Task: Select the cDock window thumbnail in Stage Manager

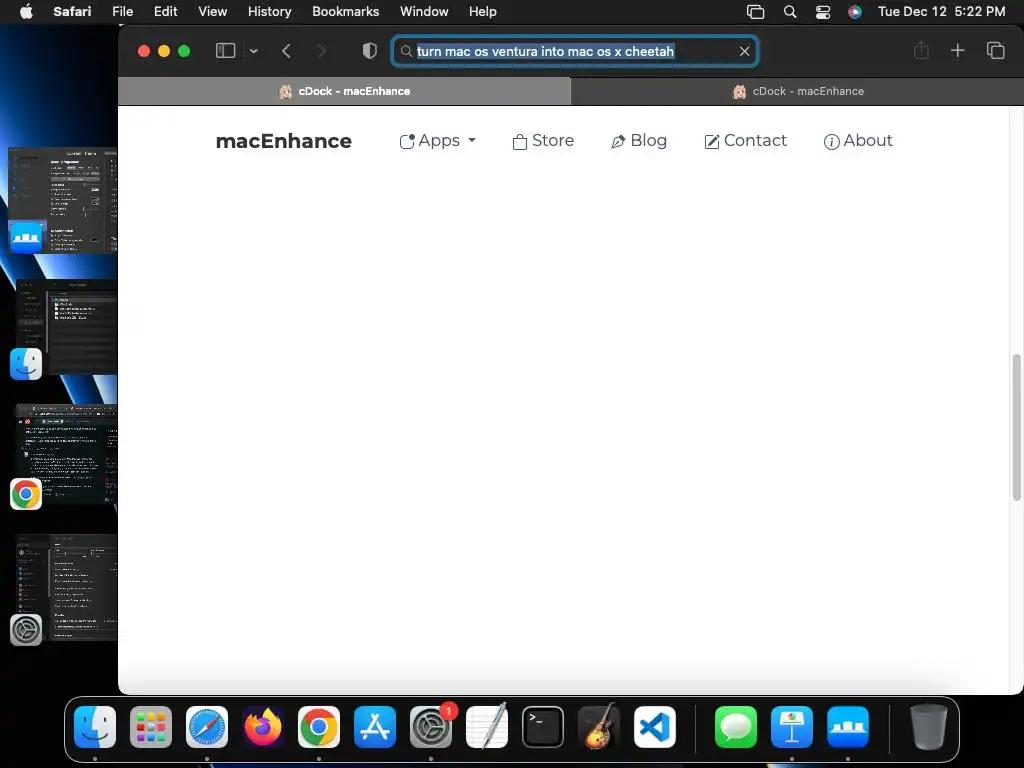Action: (x=63, y=200)
